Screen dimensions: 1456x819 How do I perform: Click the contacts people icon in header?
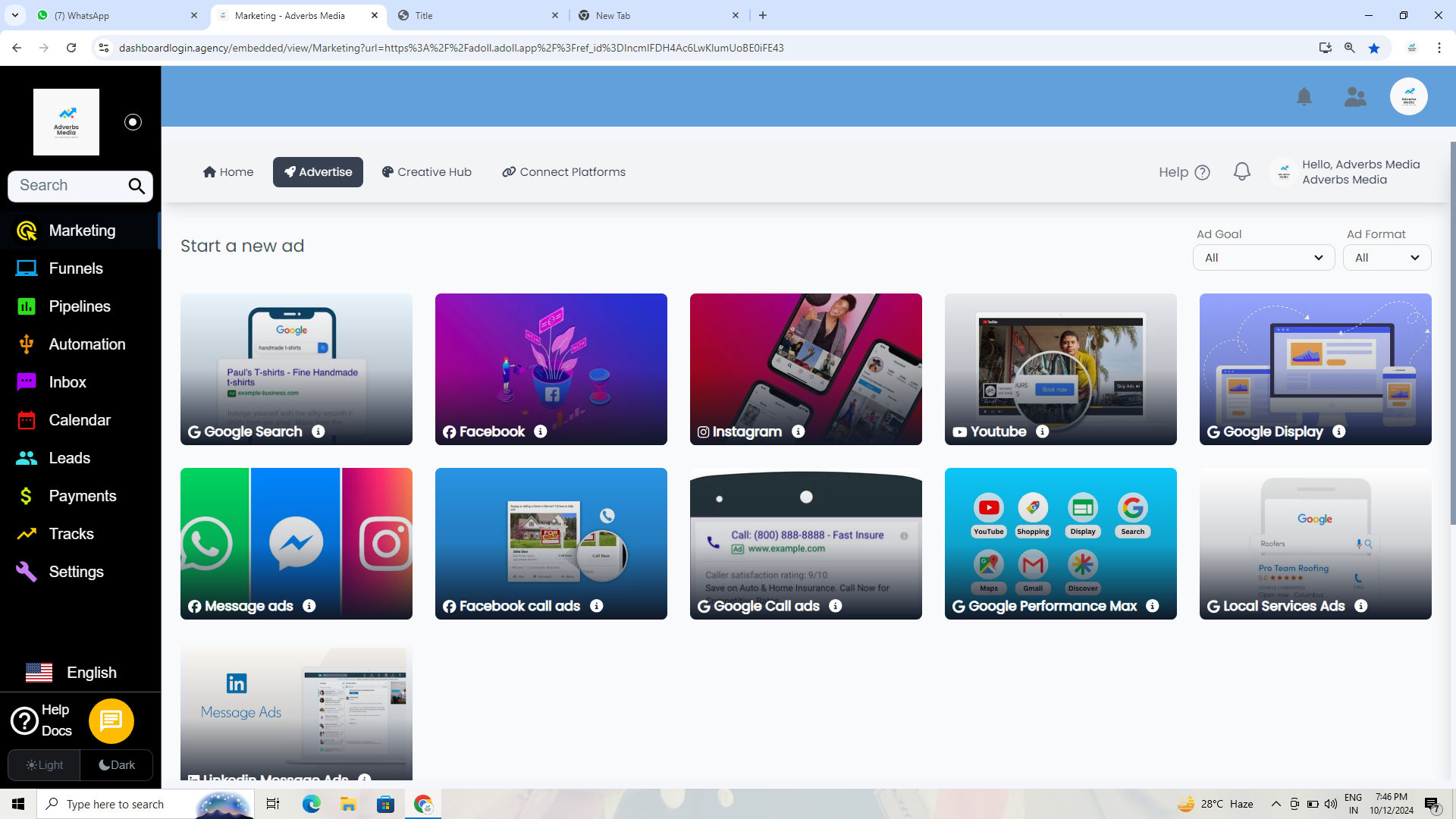click(1354, 96)
